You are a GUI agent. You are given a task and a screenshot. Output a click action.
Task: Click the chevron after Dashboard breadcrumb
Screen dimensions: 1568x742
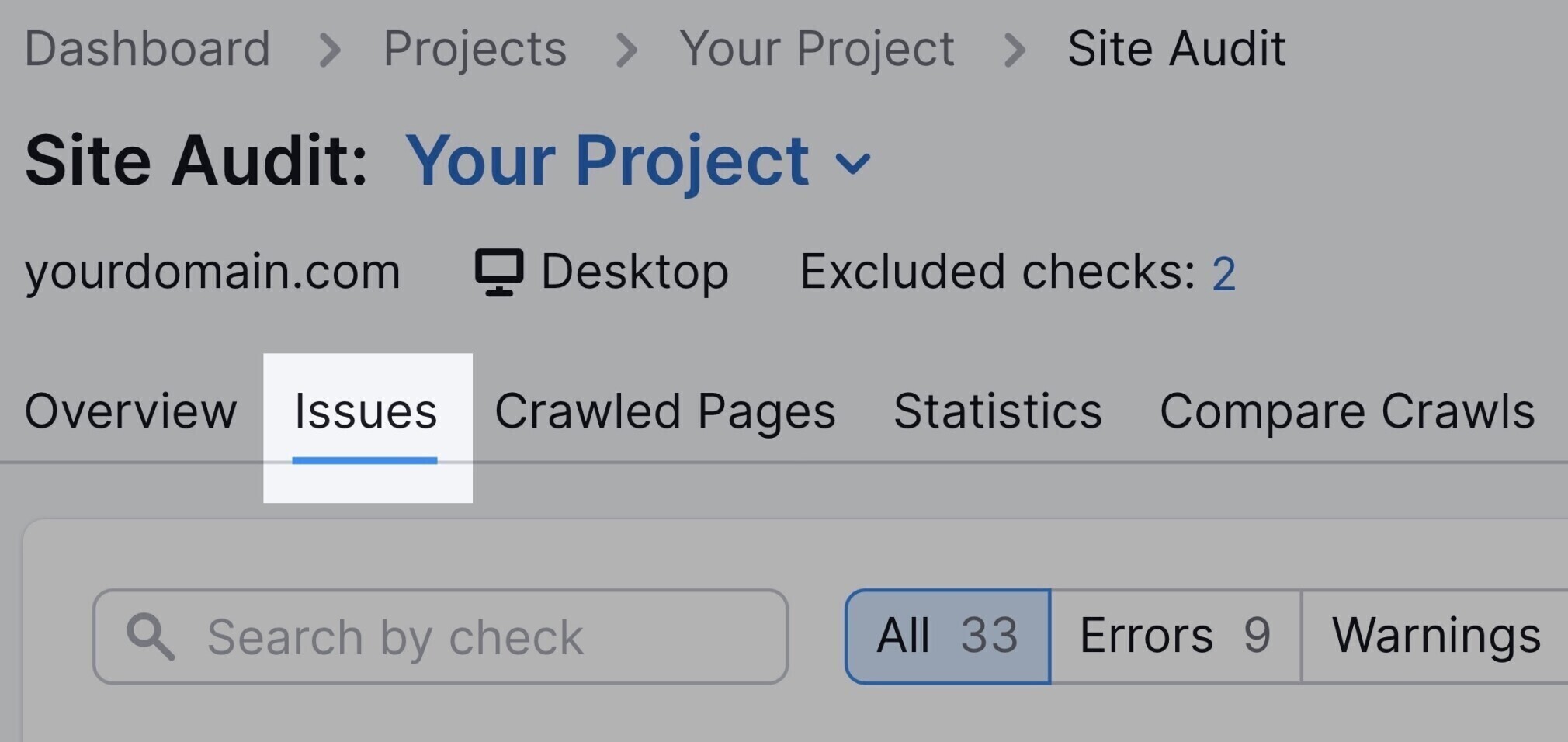(330, 51)
